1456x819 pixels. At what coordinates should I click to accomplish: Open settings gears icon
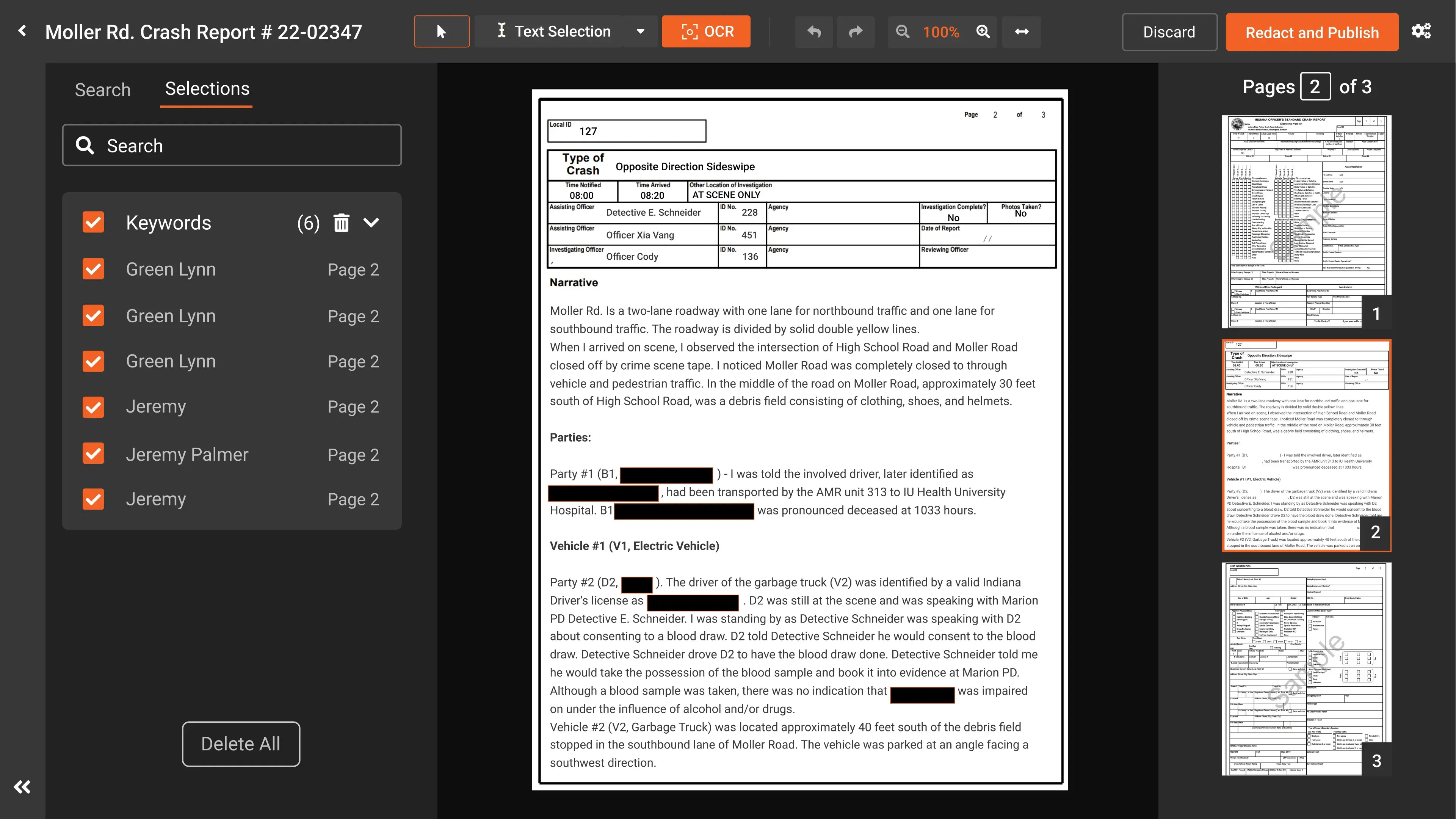(1421, 31)
